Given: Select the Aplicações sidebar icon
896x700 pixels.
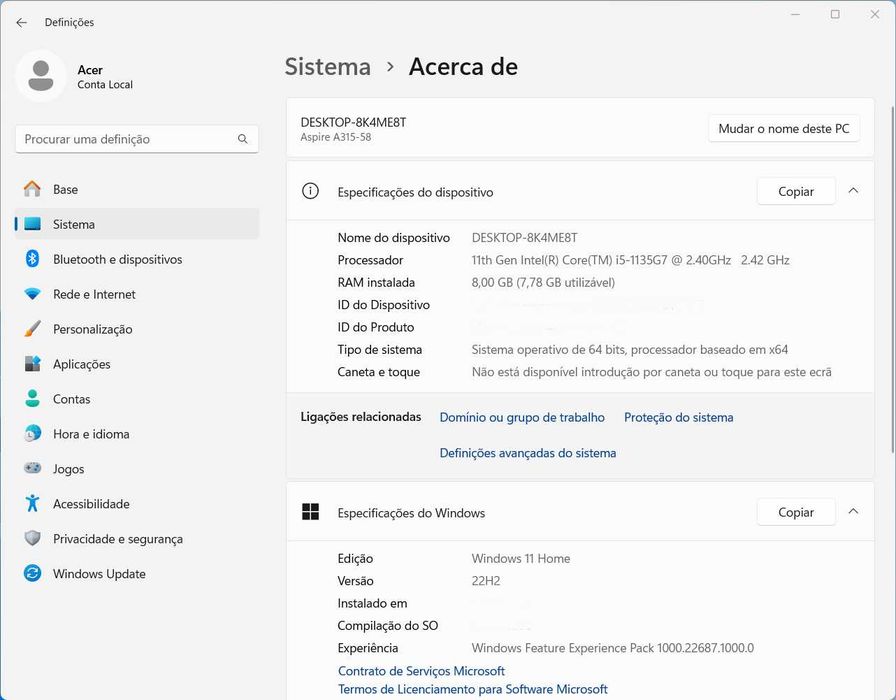Looking at the screenshot, I should click(x=32, y=364).
